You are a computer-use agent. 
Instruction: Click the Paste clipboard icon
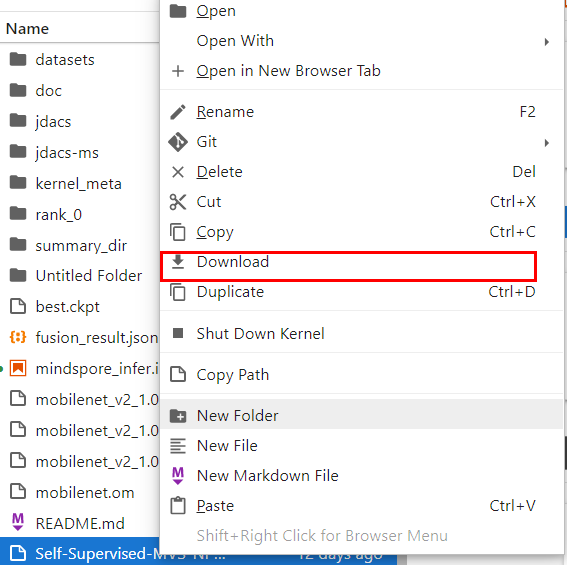(178, 506)
